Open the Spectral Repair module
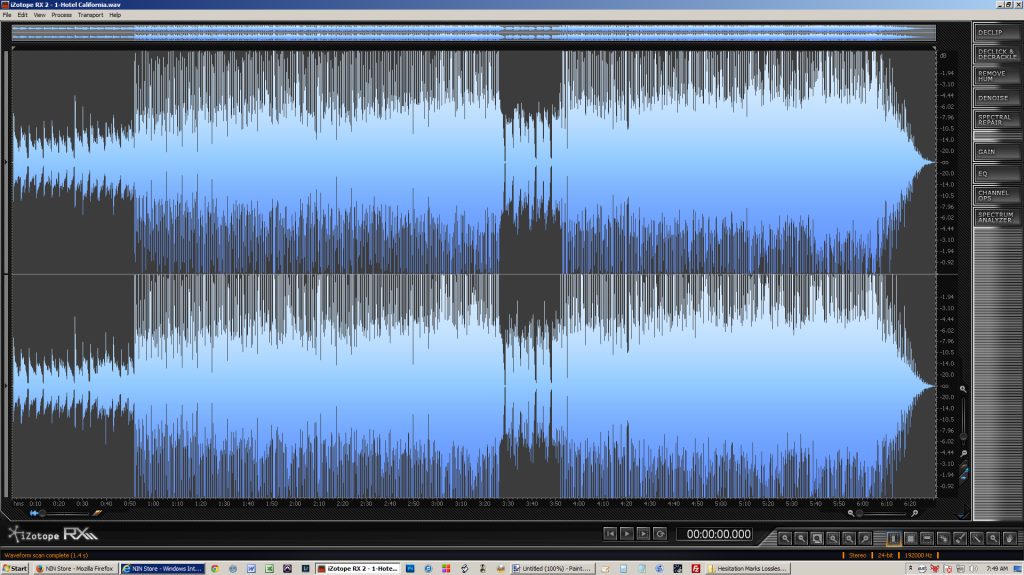This screenshot has height=575, width=1024. click(997, 120)
